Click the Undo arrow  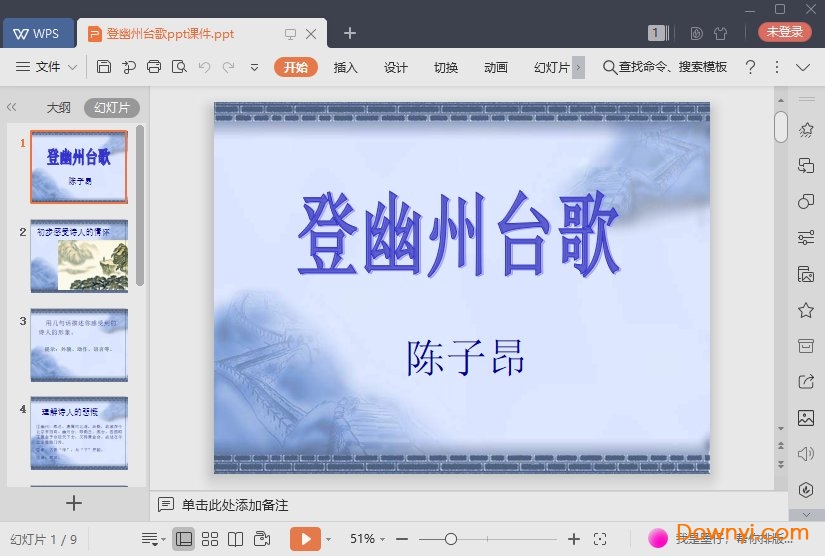204,67
